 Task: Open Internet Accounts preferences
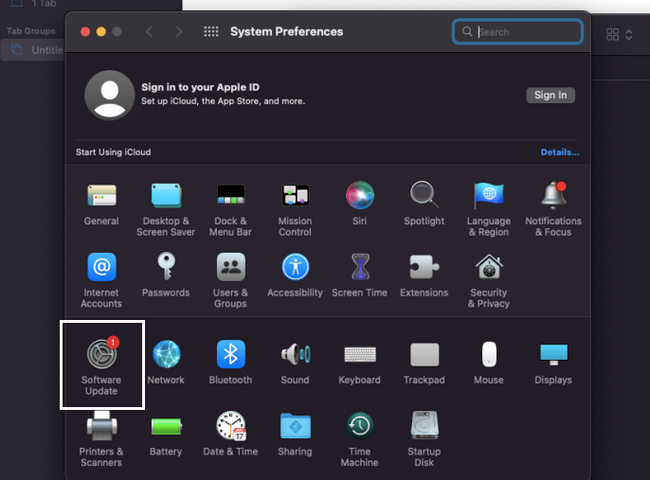102,281
